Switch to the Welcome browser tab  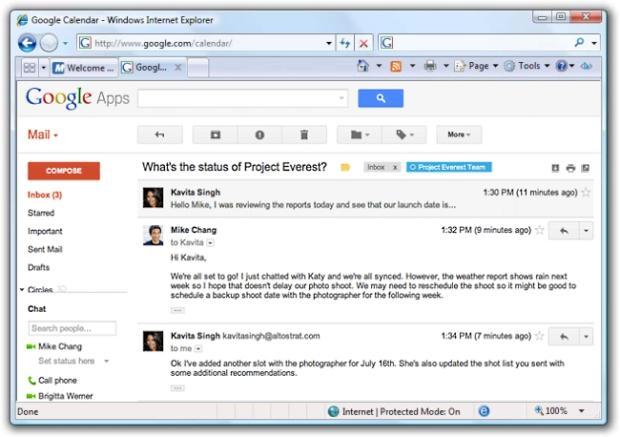click(x=84, y=68)
